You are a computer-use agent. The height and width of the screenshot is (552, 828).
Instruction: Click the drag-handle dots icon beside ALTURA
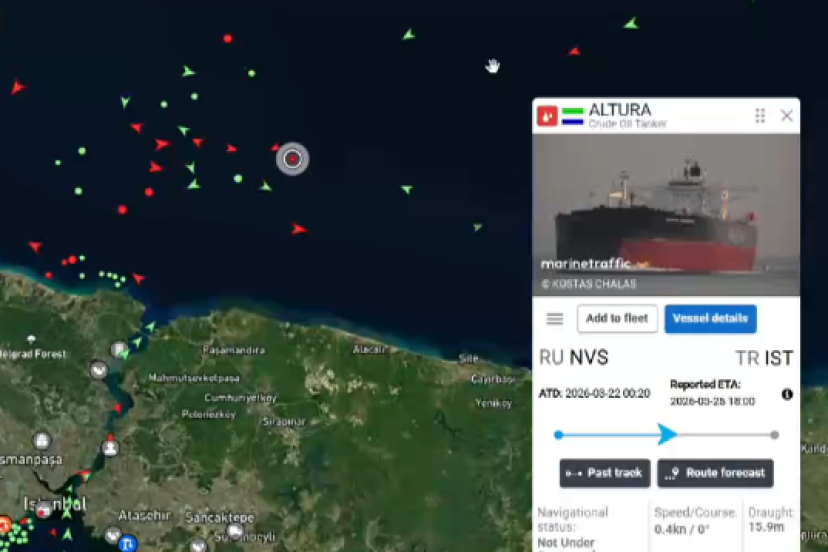[x=760, y=115]
